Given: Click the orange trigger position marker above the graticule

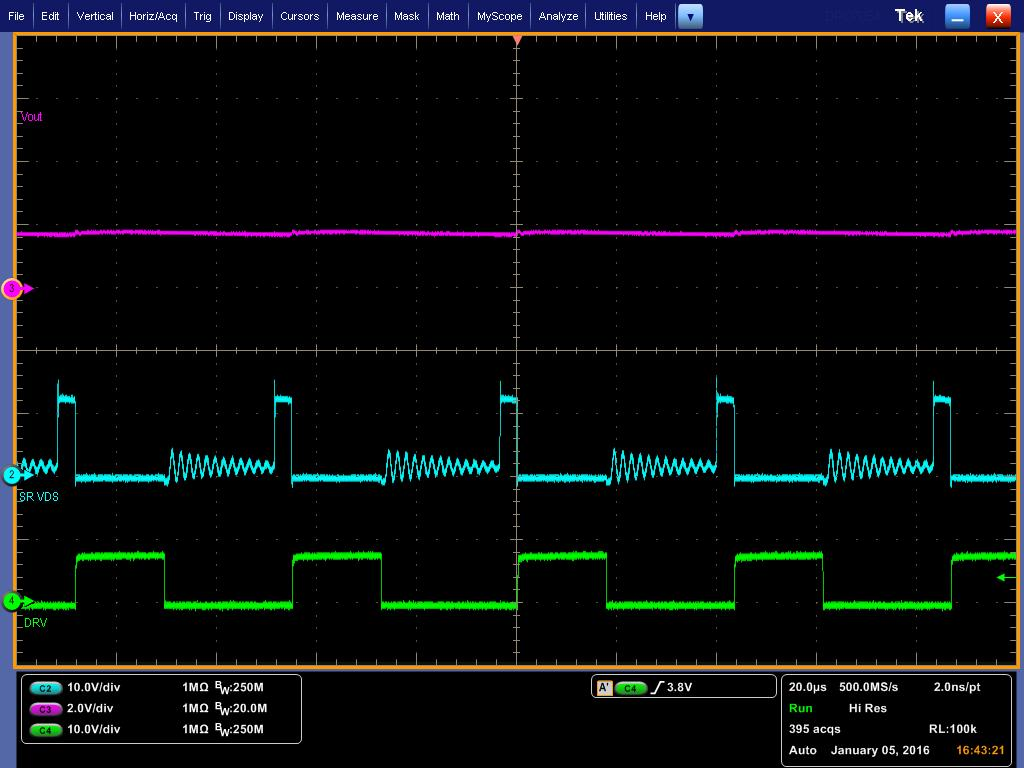Looking at the screenshot, I should coord(516,40).
